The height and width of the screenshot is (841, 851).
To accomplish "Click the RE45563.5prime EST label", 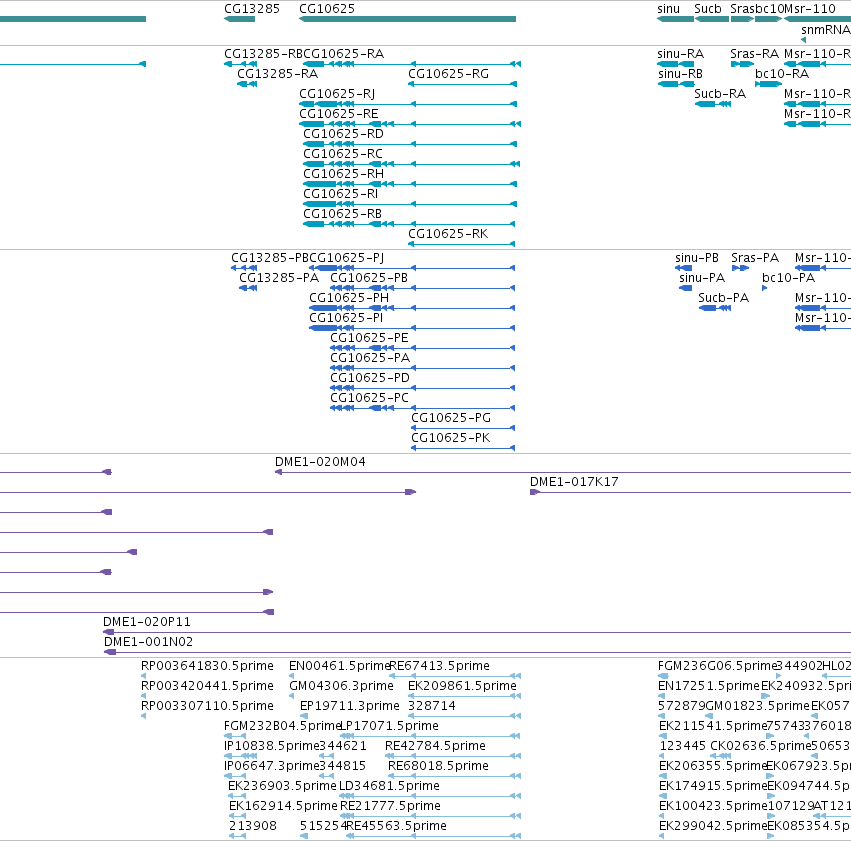I will [x=396, y=826].
